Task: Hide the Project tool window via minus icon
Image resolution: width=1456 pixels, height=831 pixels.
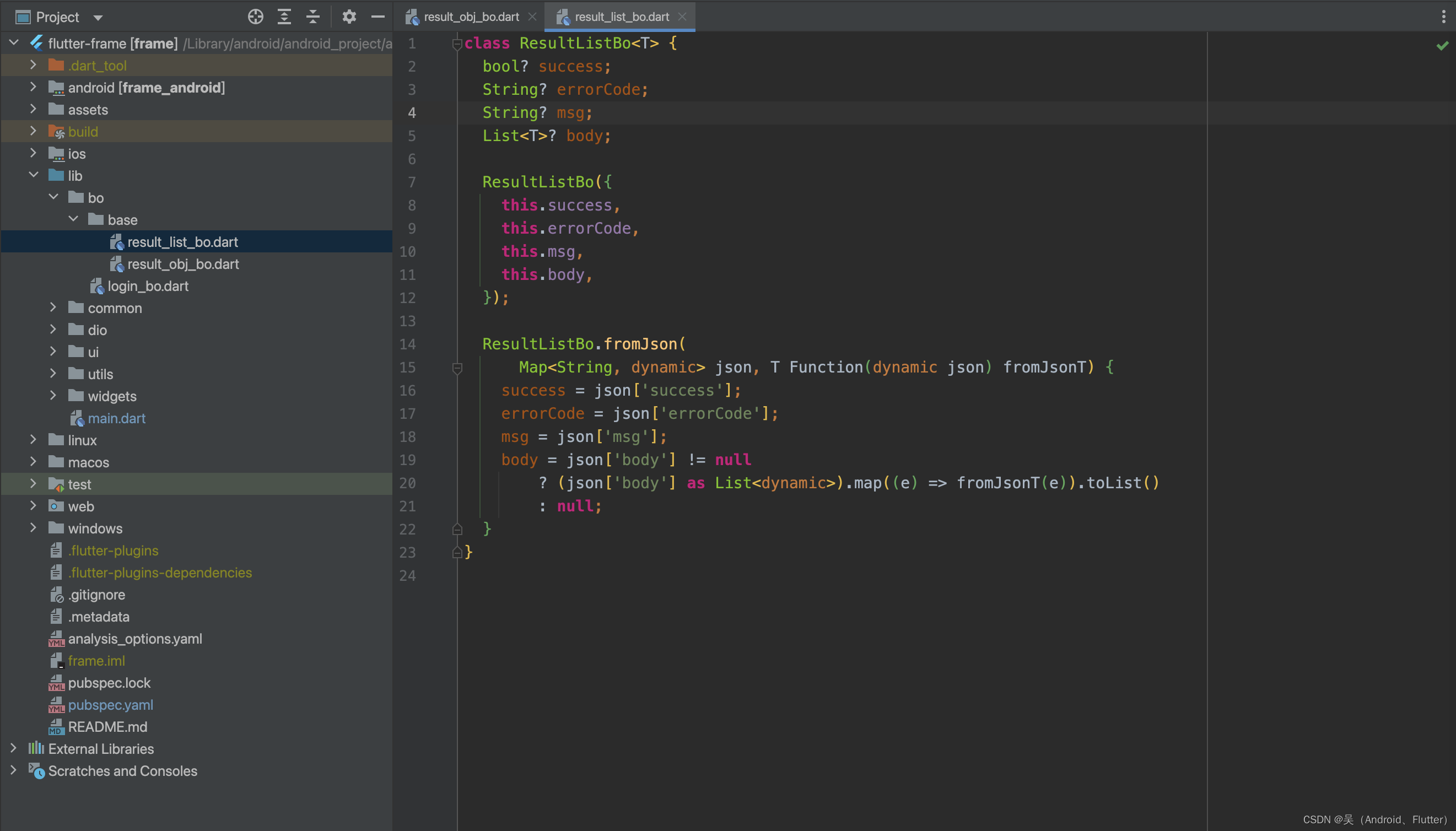Action: [x=378, y=17]
